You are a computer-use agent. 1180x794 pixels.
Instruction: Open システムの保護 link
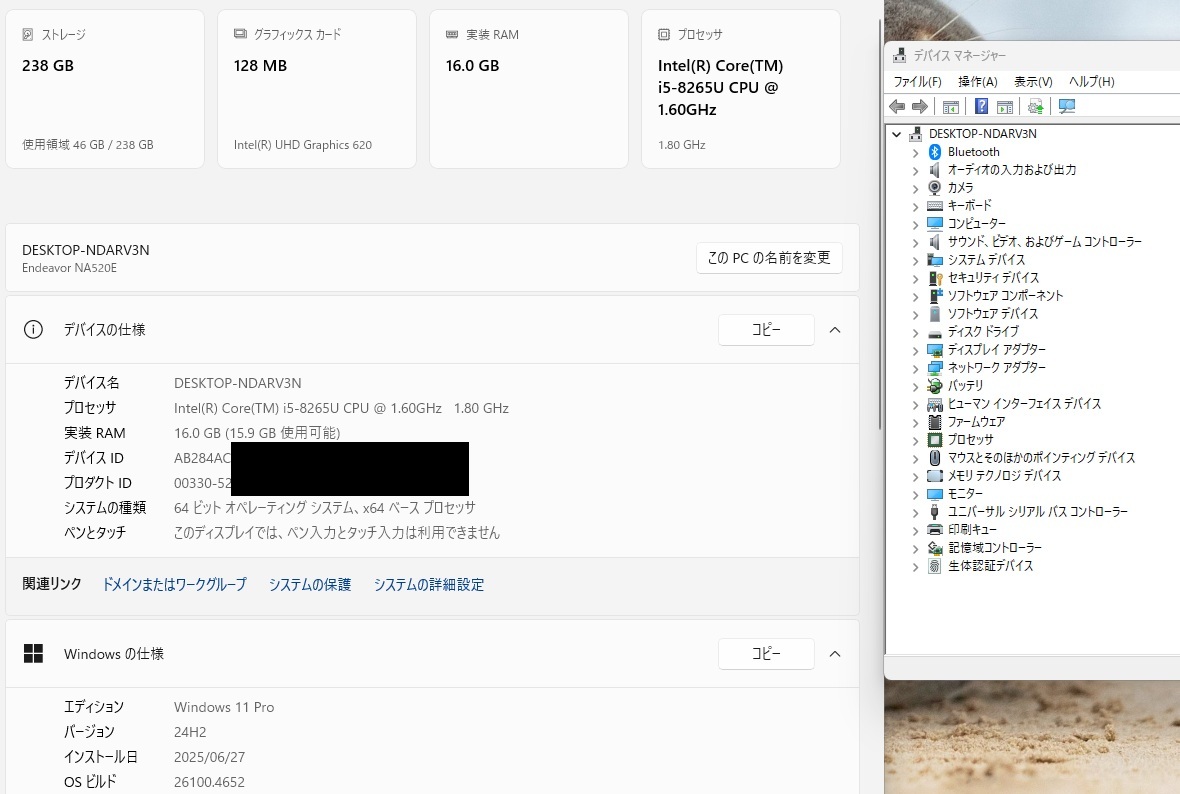pos(310,585)
